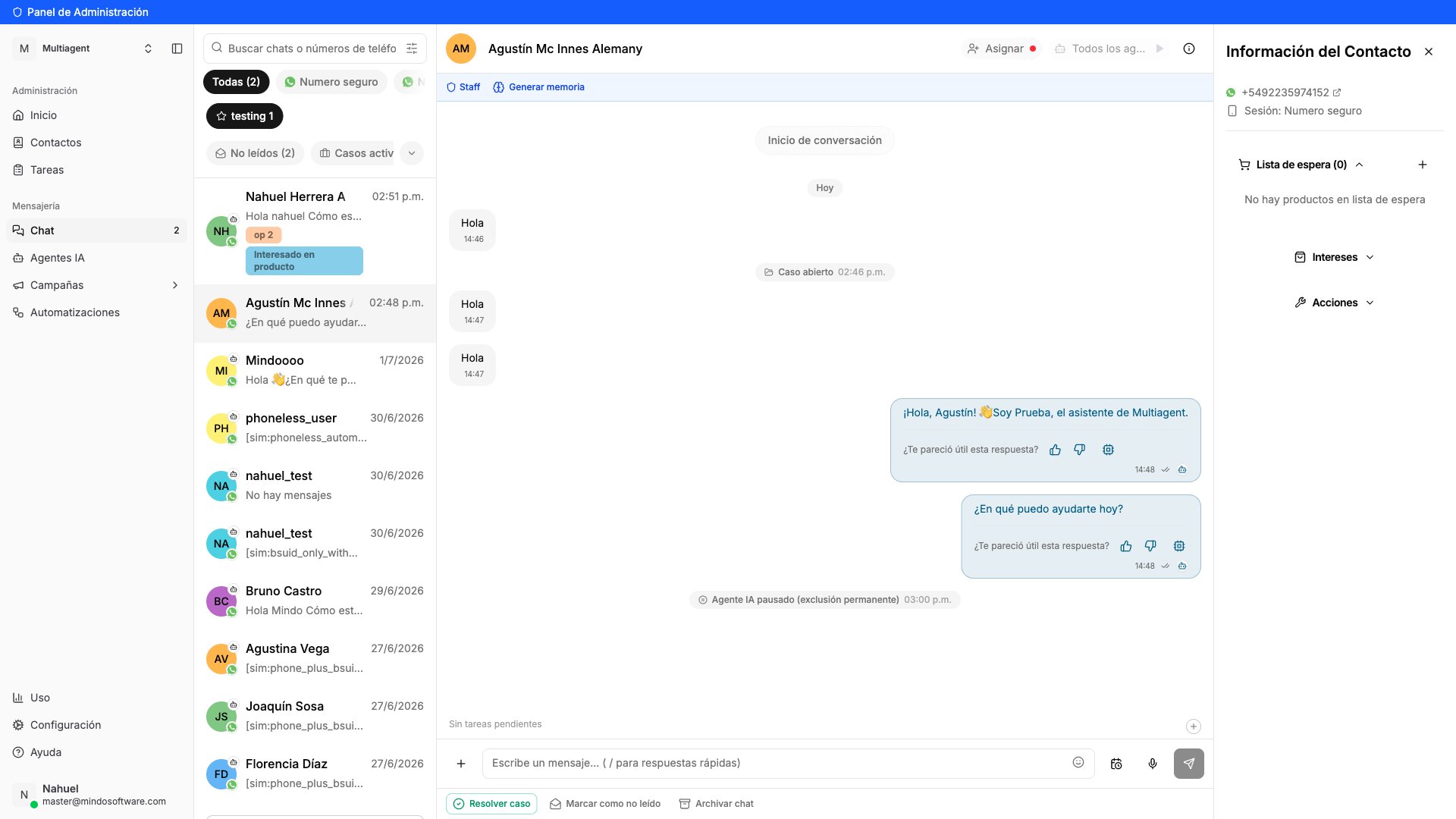Screen dimensions: 1456x819
Task: Open Asignar assignment menu
Action: pos(1002,49)
